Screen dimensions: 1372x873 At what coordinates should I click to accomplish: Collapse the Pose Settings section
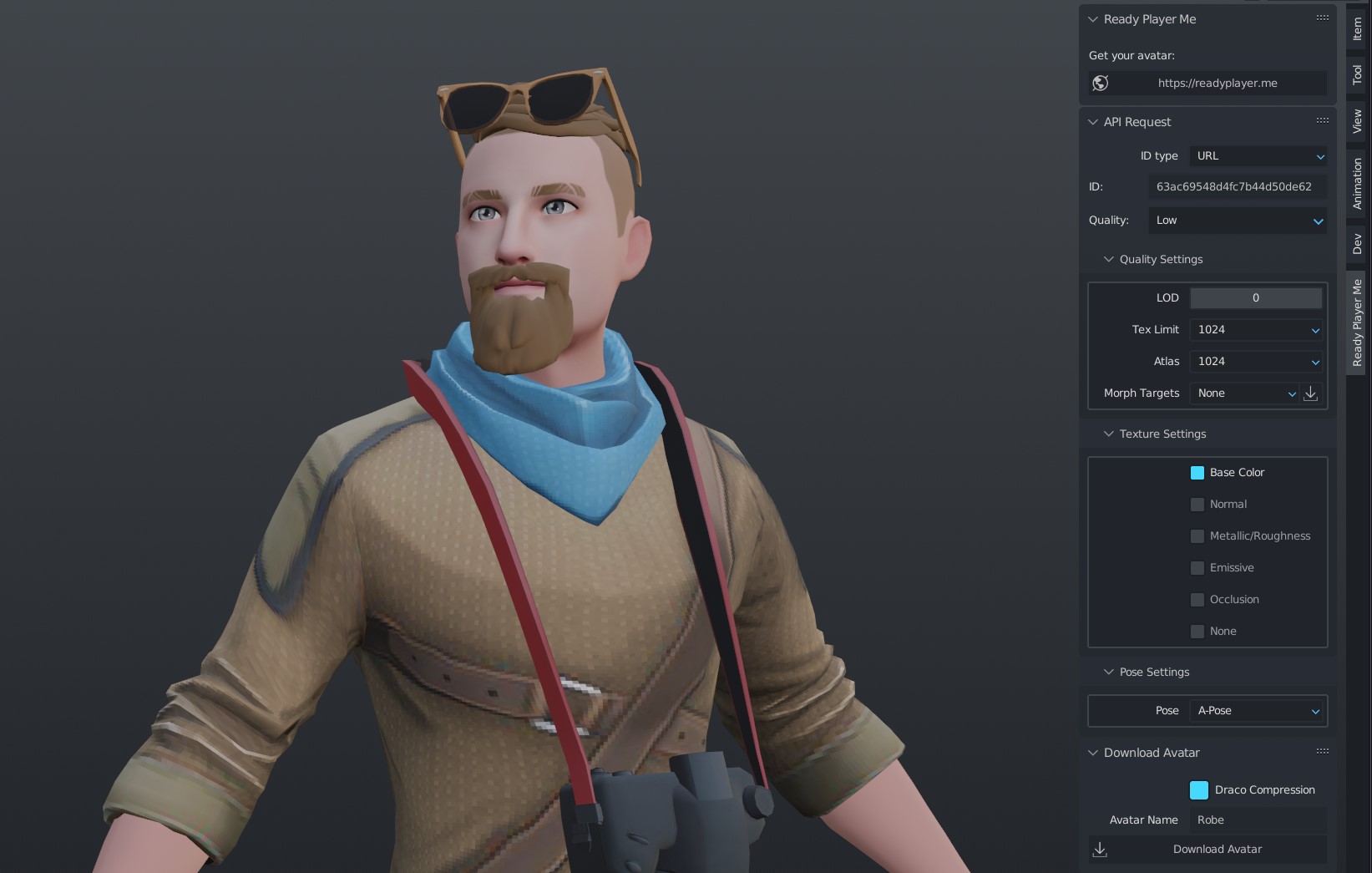tap(1109, 673)
